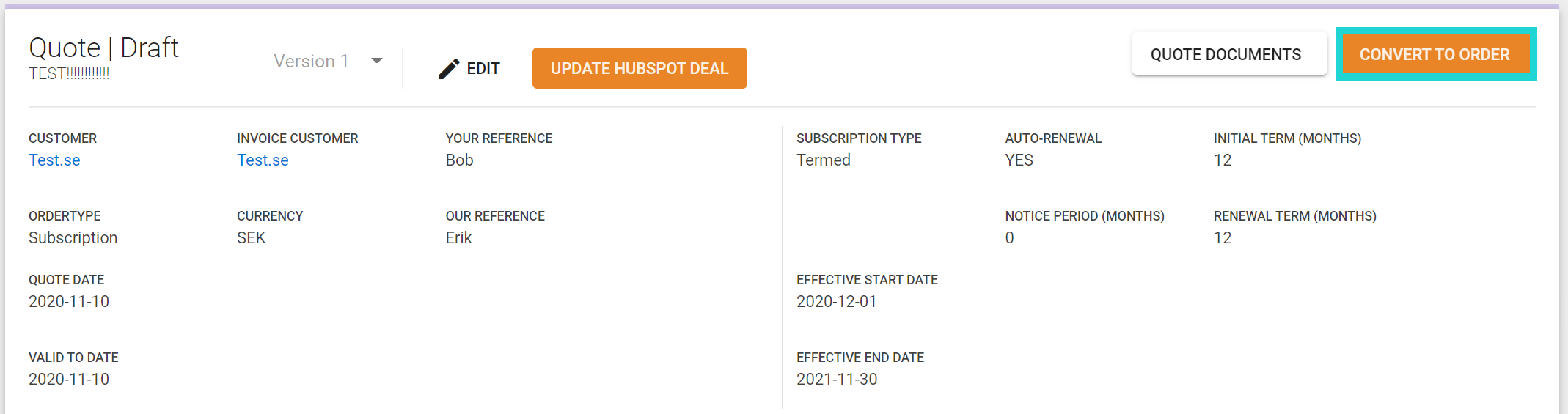The width and height of the screenshot is (1568, 414).
Task: Open the Test.se invoice customer link
Action: coord(263,160)
